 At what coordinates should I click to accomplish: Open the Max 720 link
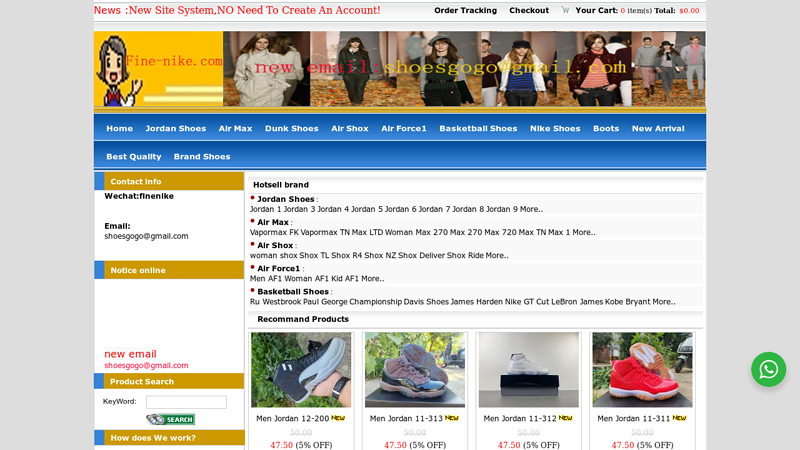coord(501,232)
